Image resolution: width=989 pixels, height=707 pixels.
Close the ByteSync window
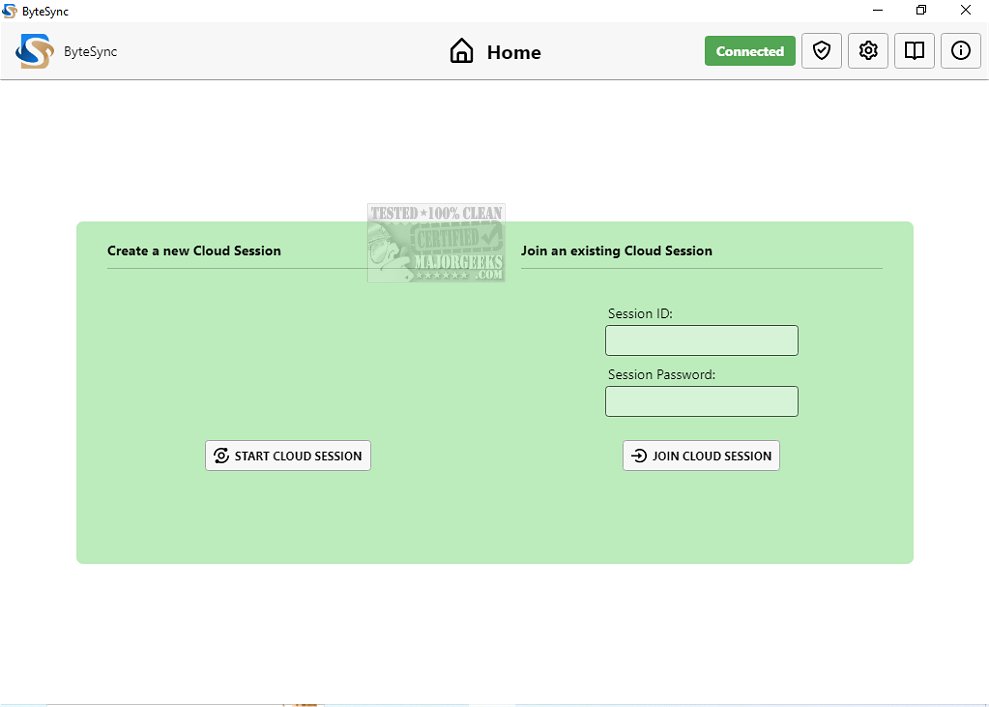click(966, 11)
